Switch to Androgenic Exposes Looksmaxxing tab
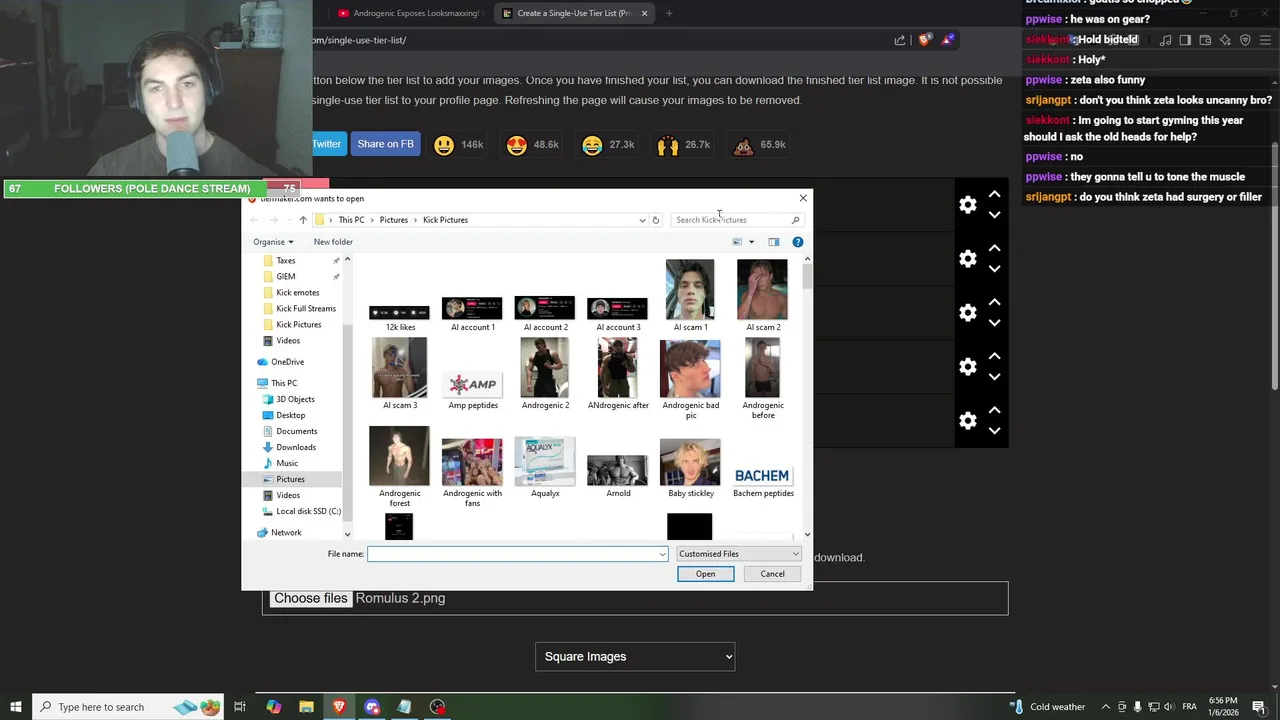1280x720 pixels. (x=409, y=13)
